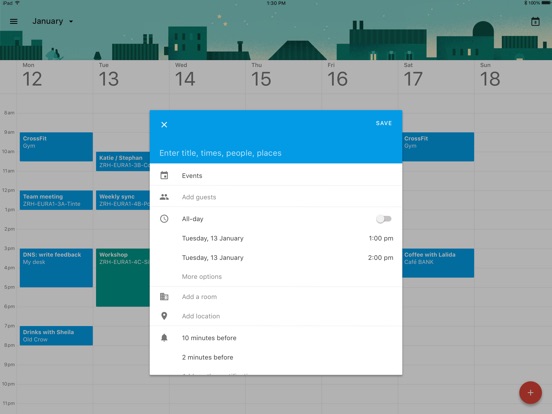
Task: Click the red add event button
Action: (530, 393)
